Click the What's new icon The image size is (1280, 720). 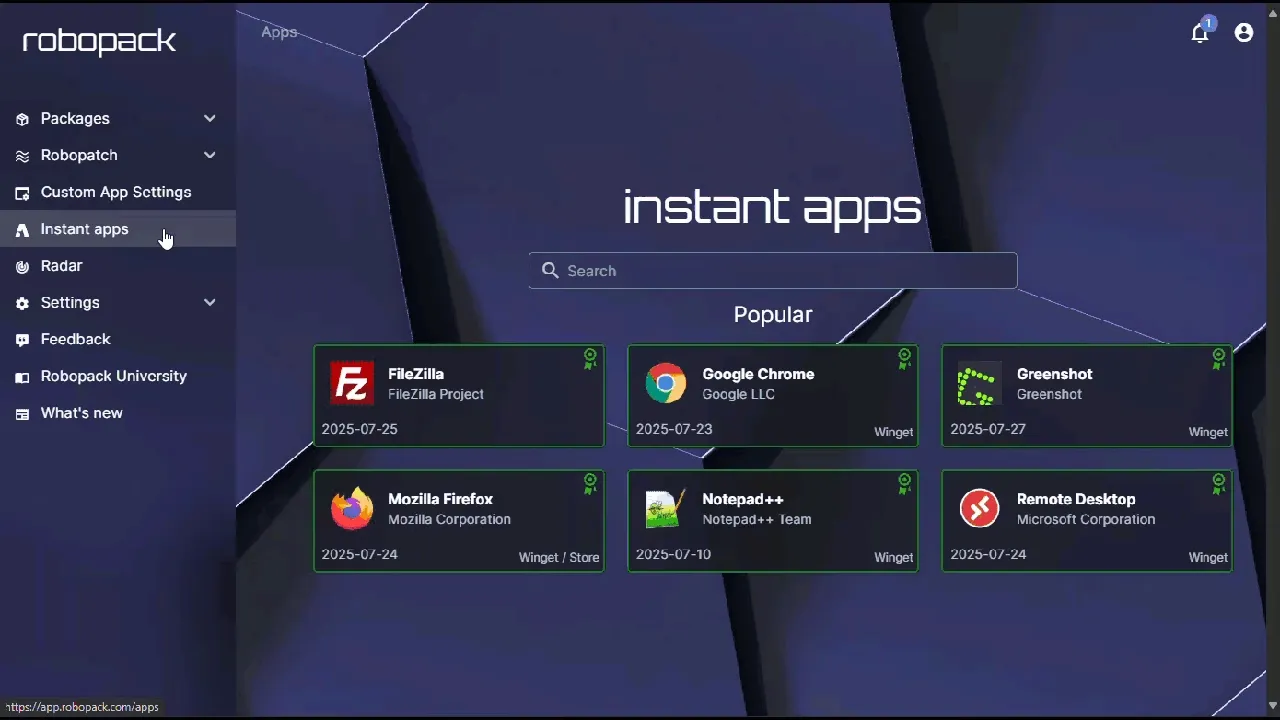click(x=22, y=414)
